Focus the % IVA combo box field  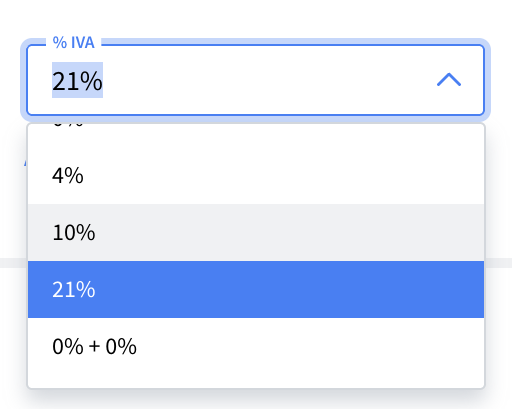255,80
